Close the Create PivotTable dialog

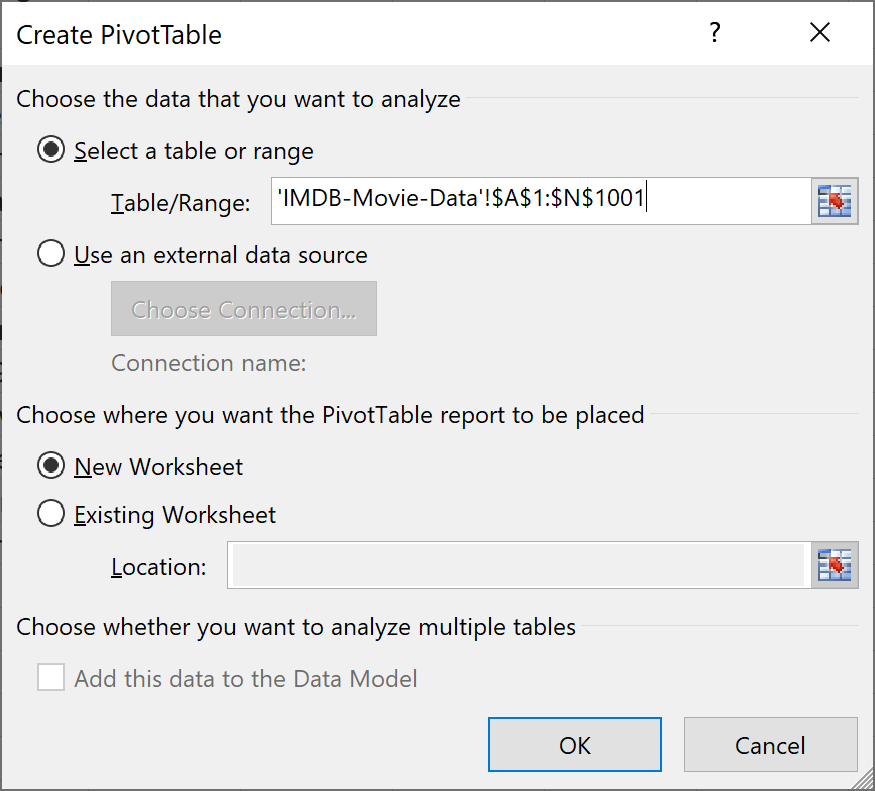[x=820, y=32]
